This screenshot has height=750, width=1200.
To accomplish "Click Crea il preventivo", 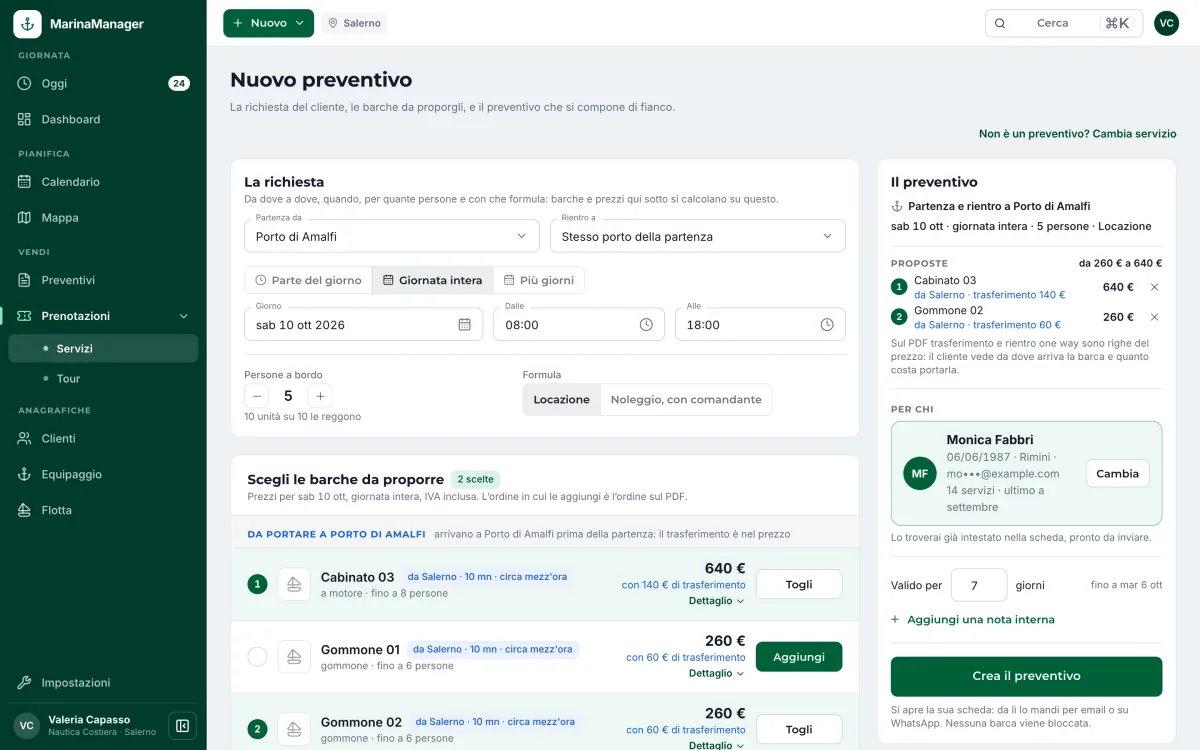I will point(1026,676).
